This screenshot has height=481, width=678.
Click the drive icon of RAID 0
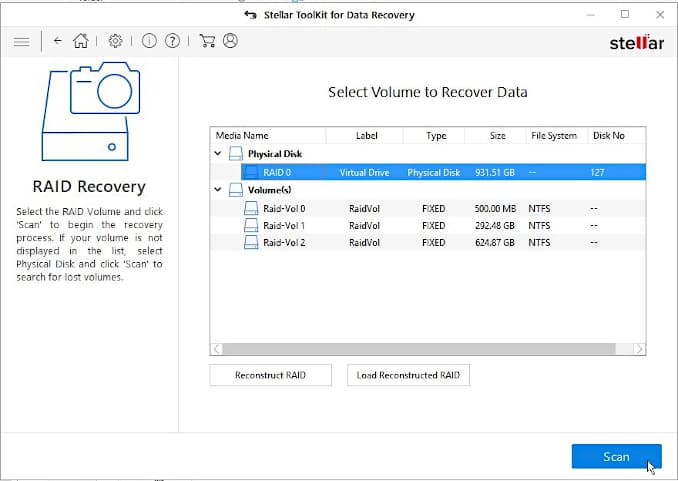pyautogui.click(x=251, y=172)
